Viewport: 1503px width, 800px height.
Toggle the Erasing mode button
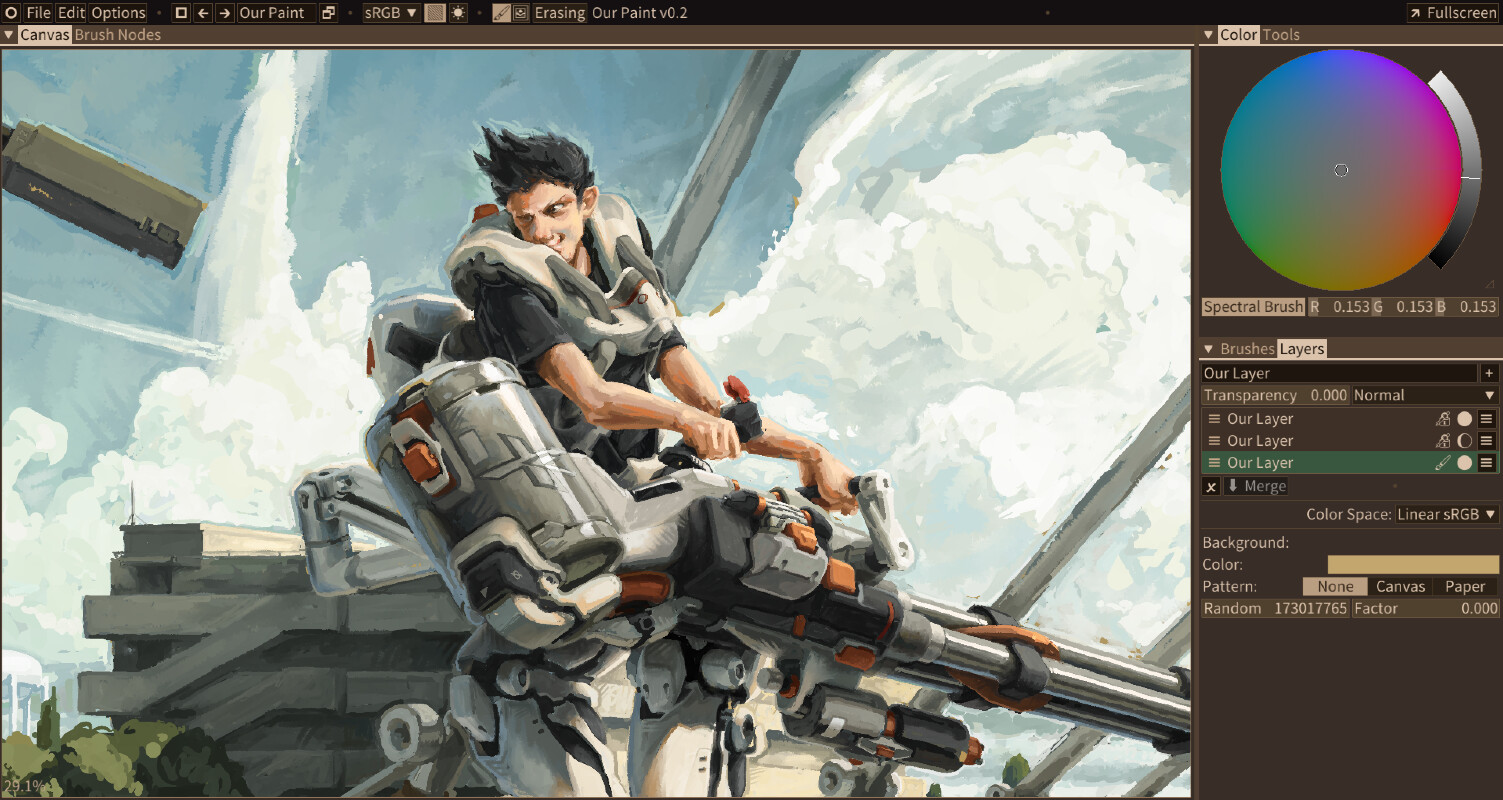[560, 13]
